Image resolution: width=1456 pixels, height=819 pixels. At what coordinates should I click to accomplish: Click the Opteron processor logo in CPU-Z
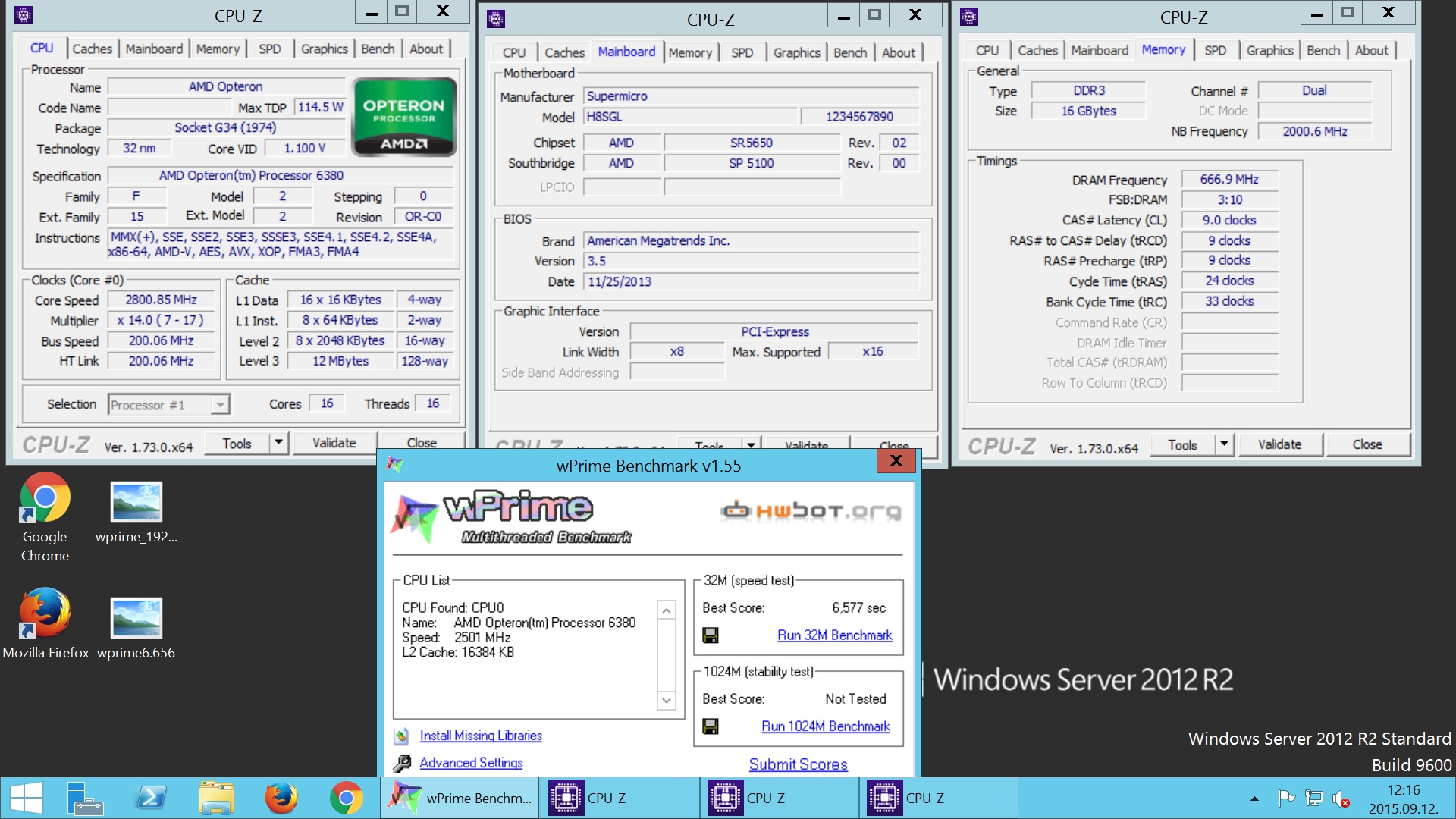point(404,117)
